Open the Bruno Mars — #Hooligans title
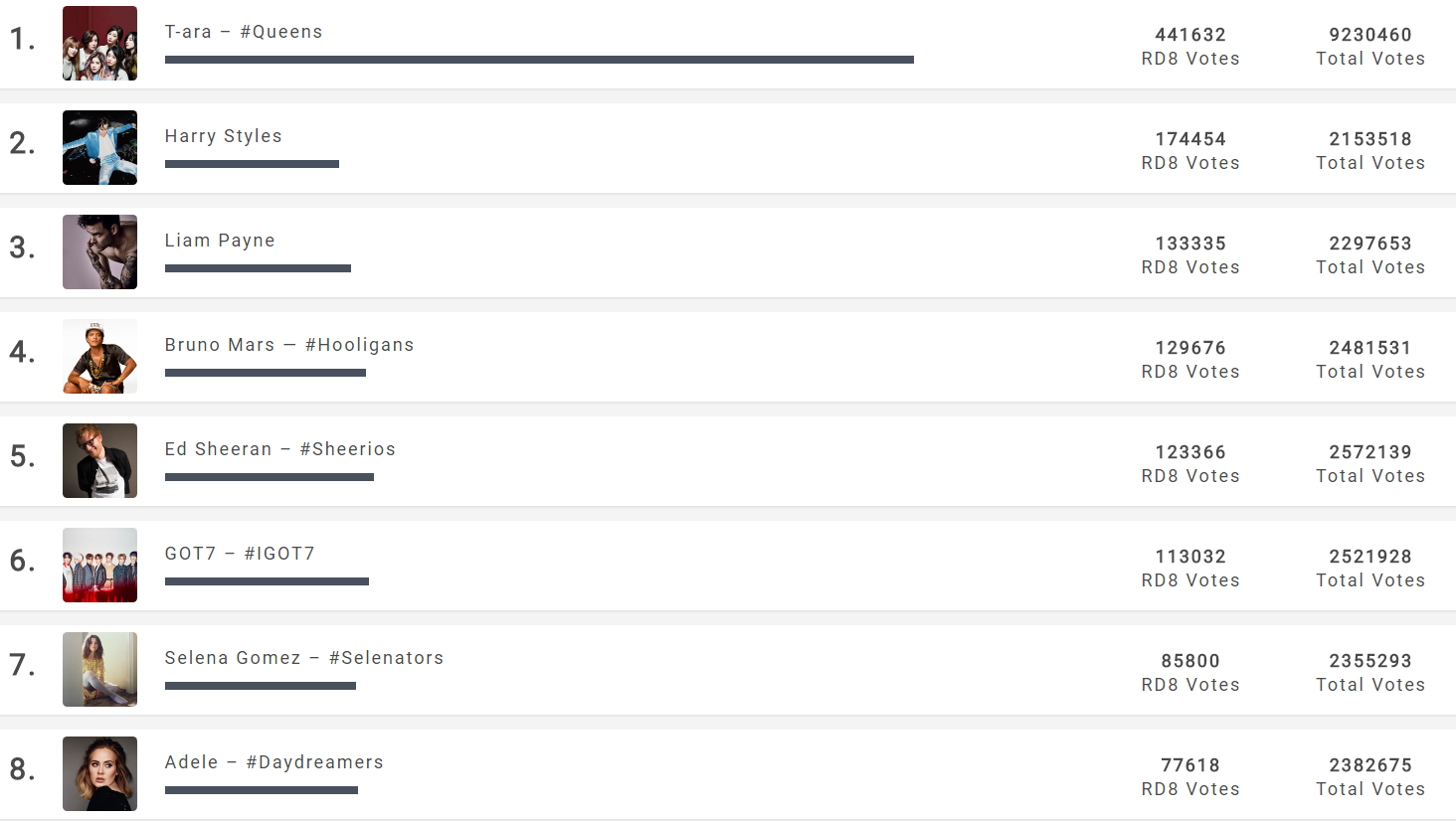1456x821 pixels. click(x=289, y=345)
